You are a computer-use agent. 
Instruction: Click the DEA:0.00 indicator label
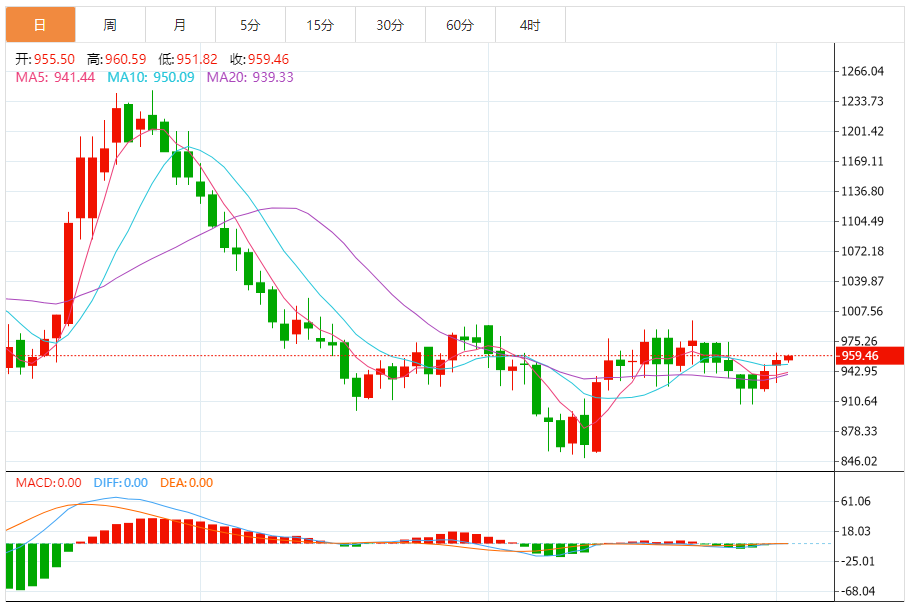pos(186,483)
